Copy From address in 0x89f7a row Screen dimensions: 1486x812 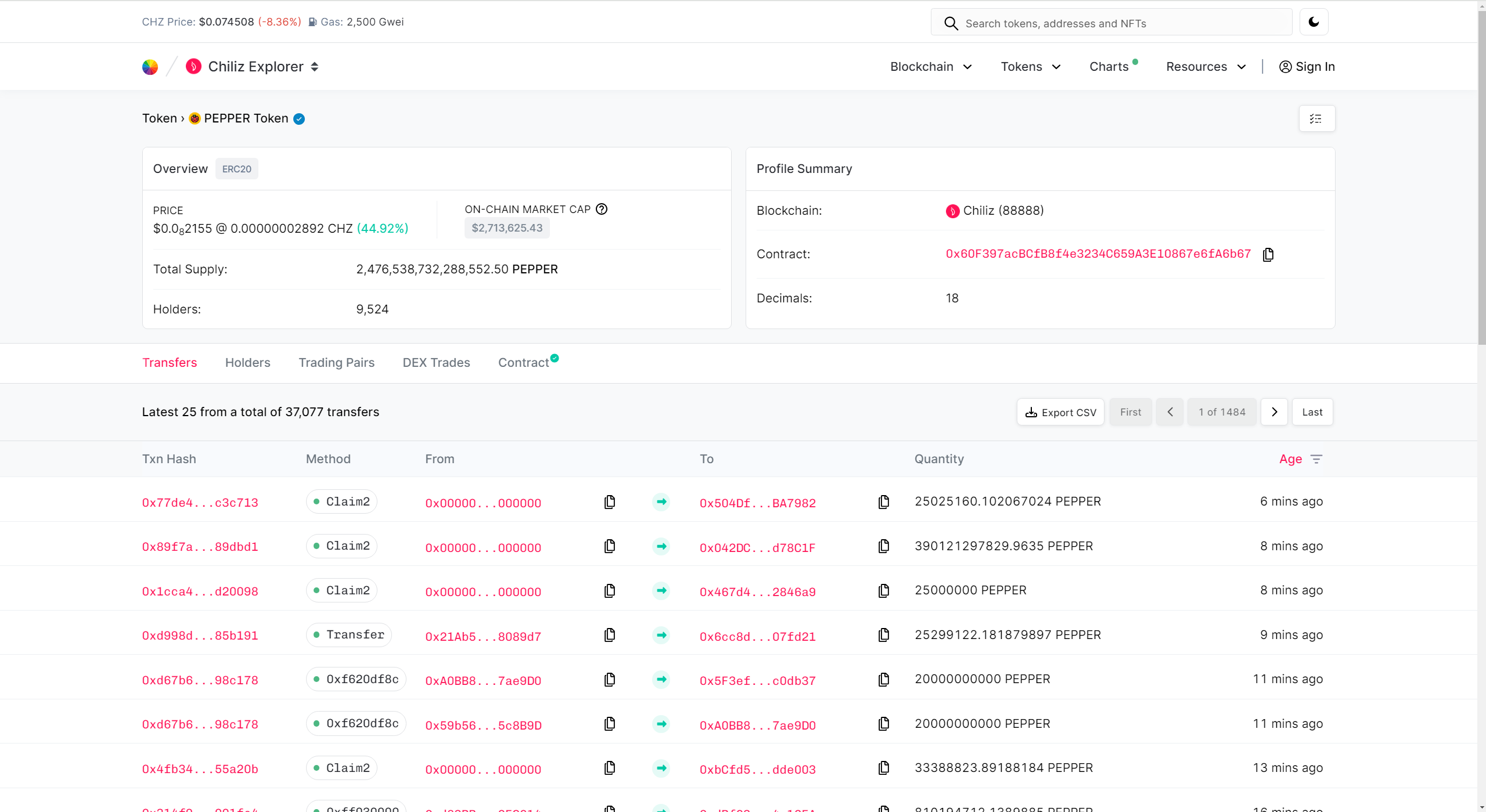coord(610,546)
